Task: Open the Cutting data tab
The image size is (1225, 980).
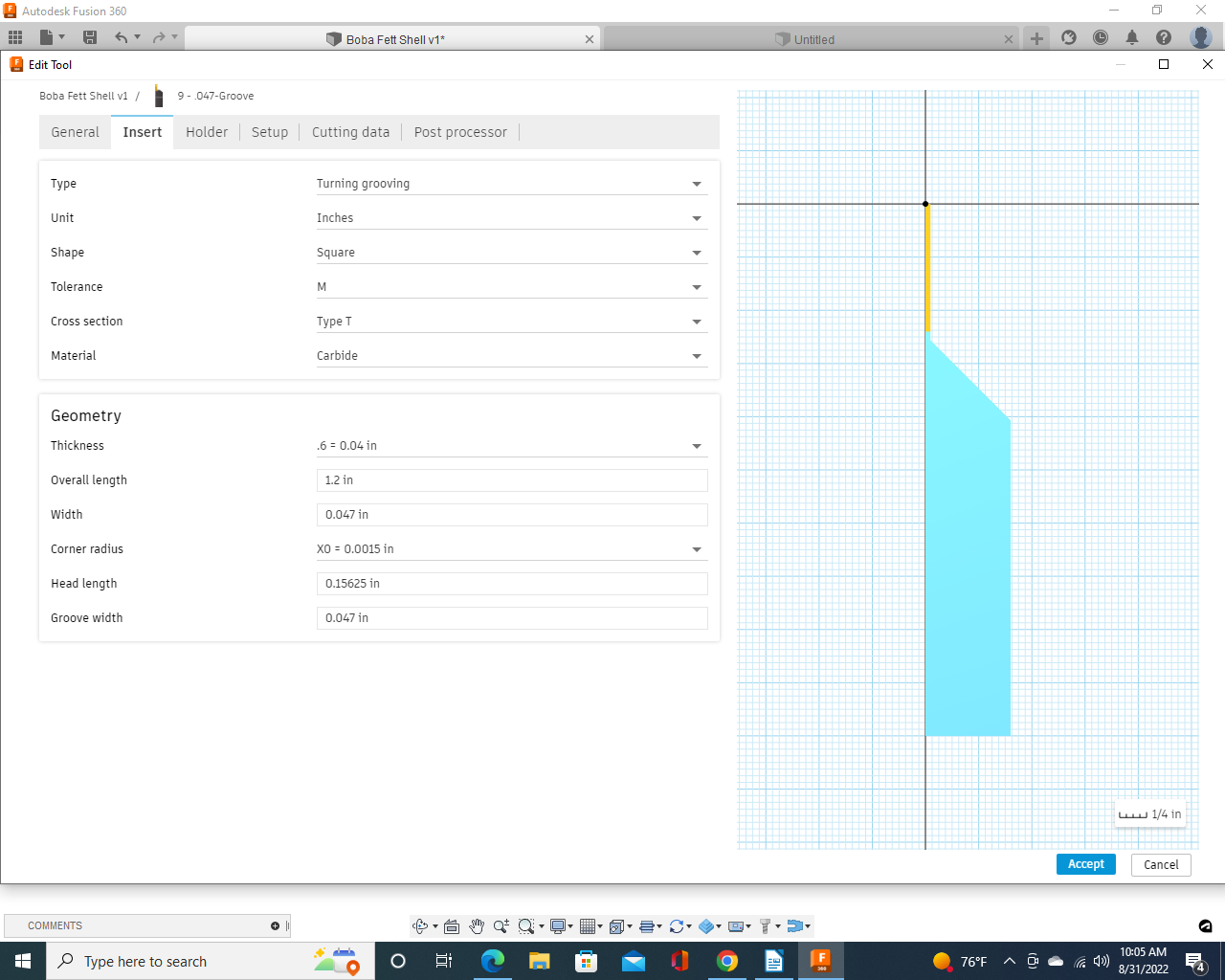Action: [x=350, y=132]
